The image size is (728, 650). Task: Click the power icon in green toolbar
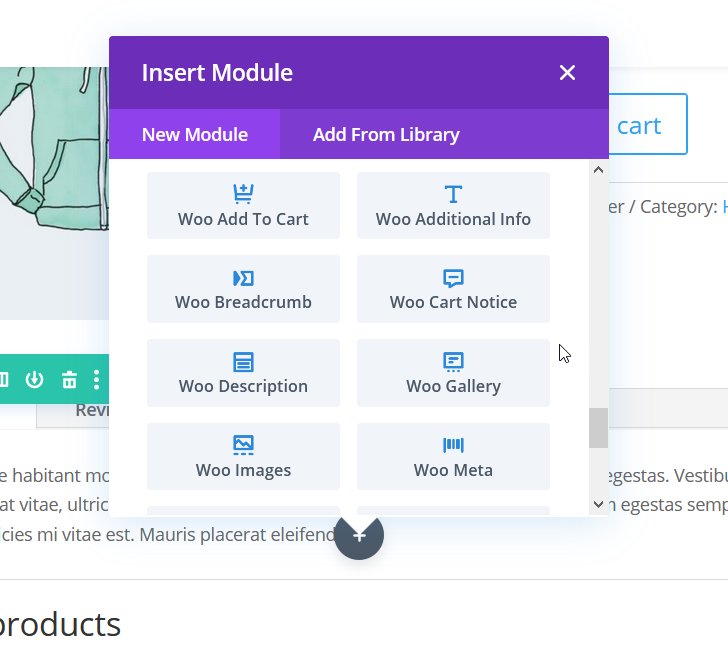34,379
